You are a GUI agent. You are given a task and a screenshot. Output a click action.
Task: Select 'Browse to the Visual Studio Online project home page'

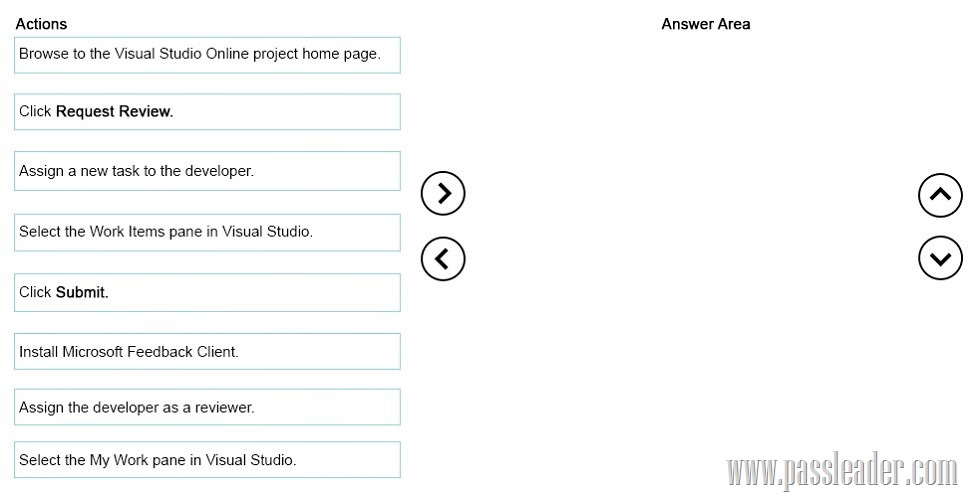207,55
